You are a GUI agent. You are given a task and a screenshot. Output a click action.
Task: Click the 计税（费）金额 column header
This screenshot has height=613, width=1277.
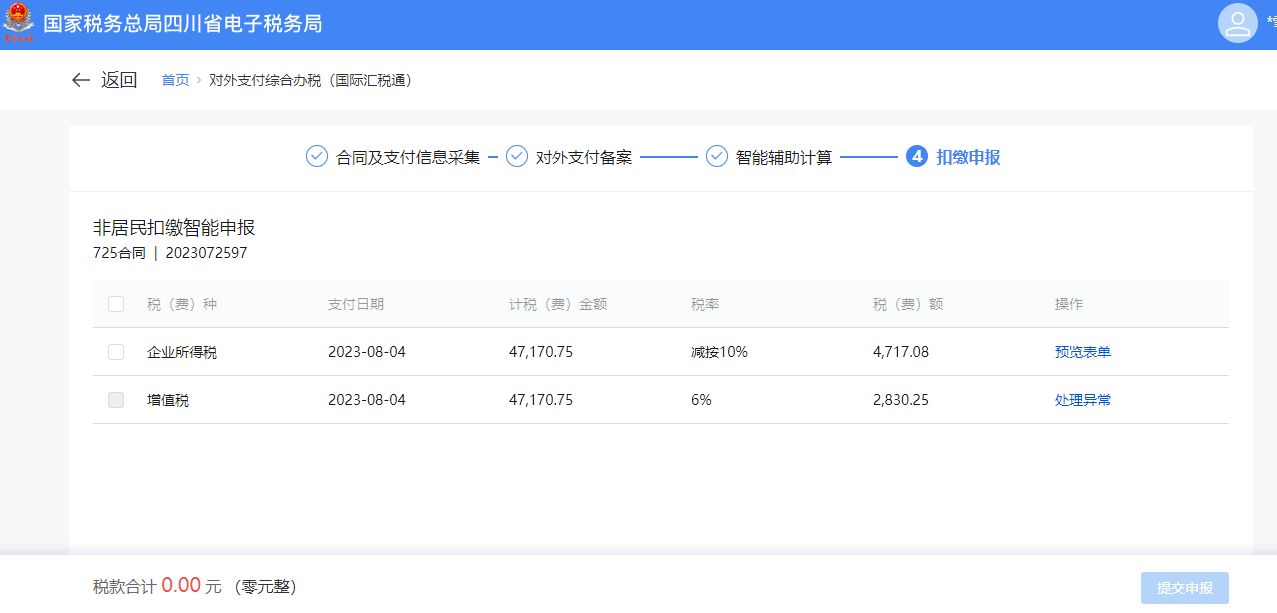(558, 304)
